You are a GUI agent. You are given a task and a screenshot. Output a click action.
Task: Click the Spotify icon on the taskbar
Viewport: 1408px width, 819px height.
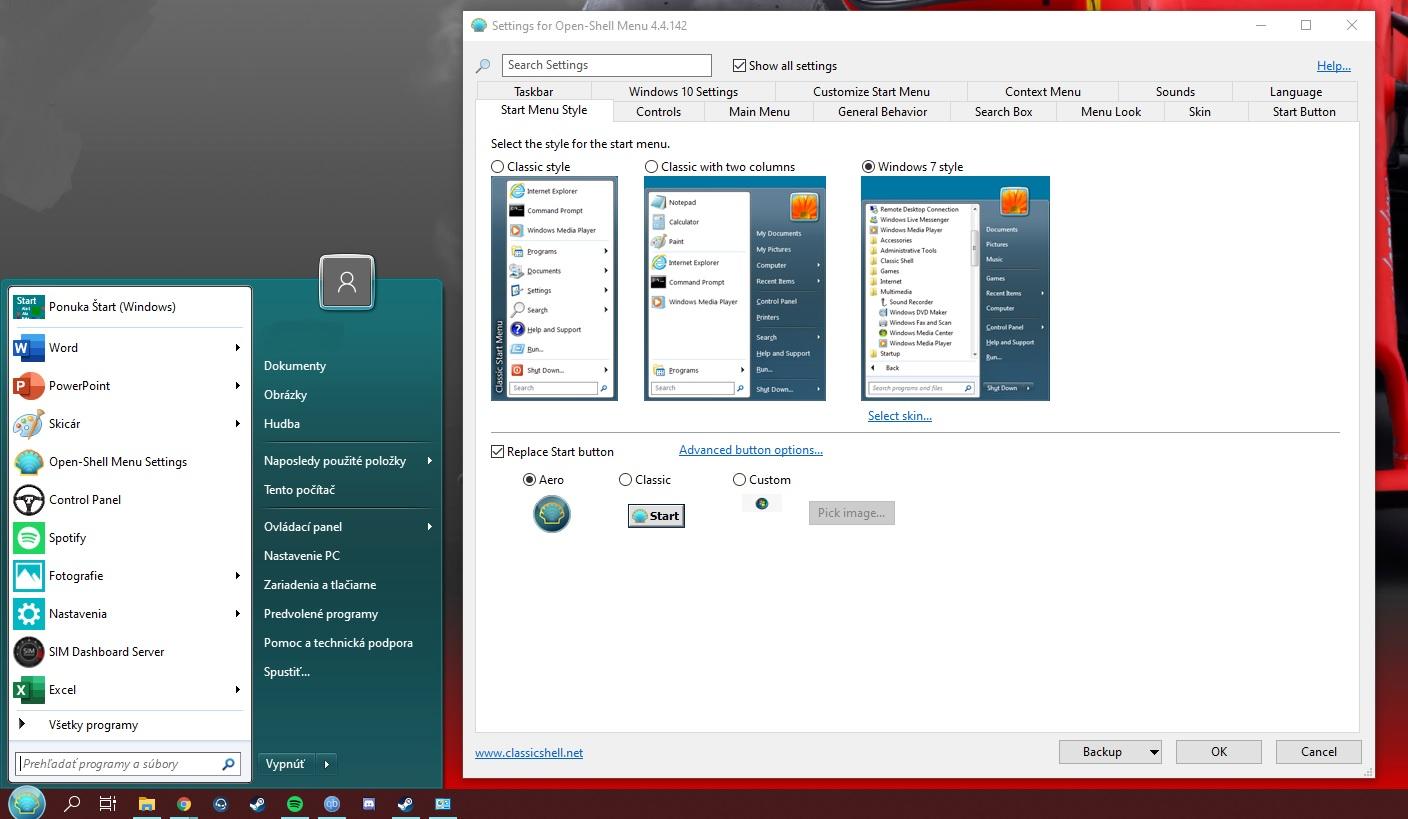point(294,803)
